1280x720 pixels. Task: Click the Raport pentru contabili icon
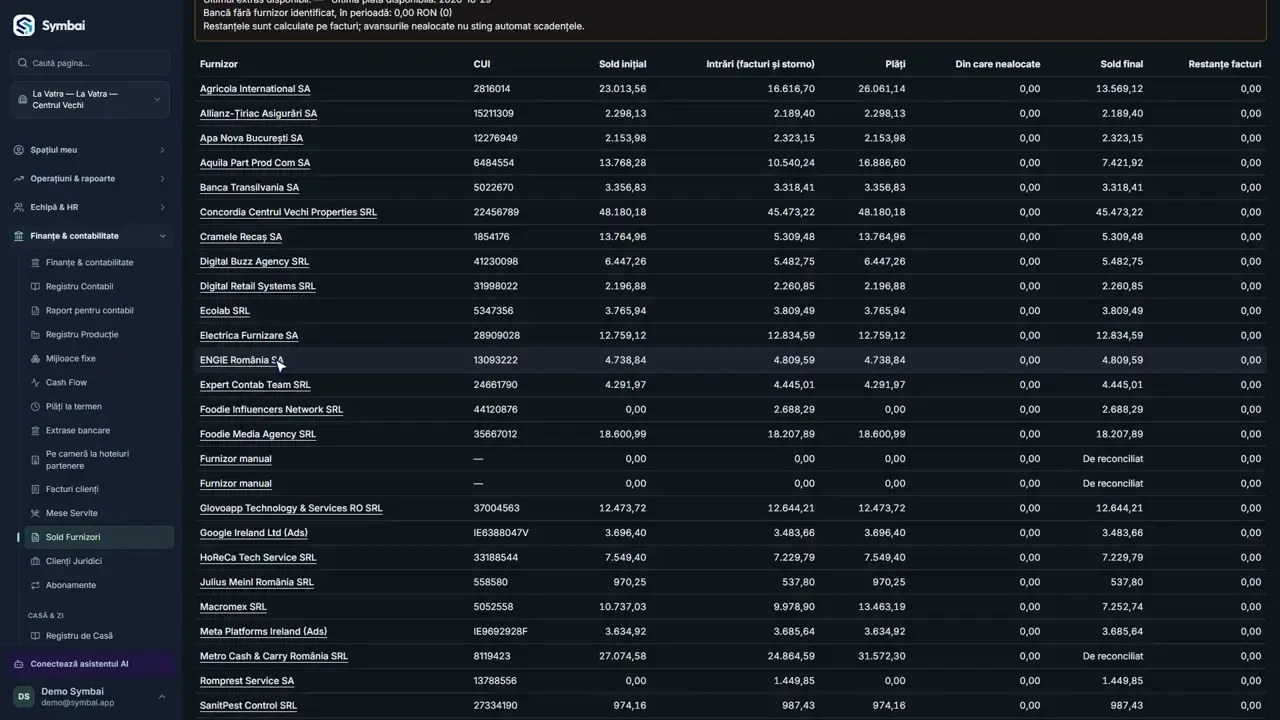[36, 311]
